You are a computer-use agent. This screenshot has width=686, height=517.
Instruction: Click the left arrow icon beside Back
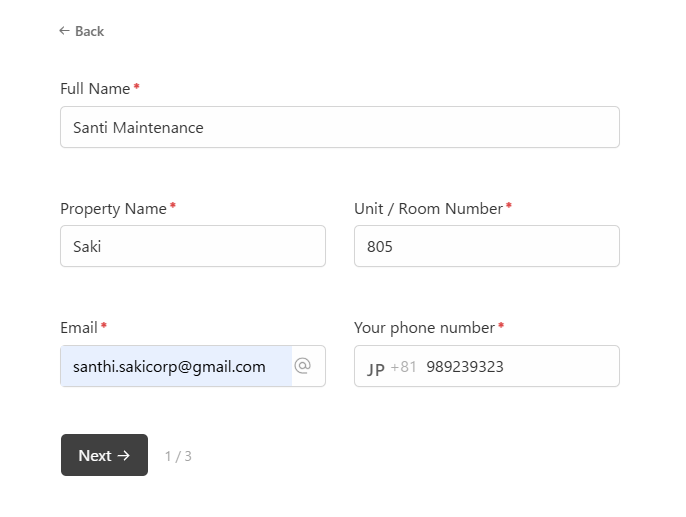click(64, 31)
